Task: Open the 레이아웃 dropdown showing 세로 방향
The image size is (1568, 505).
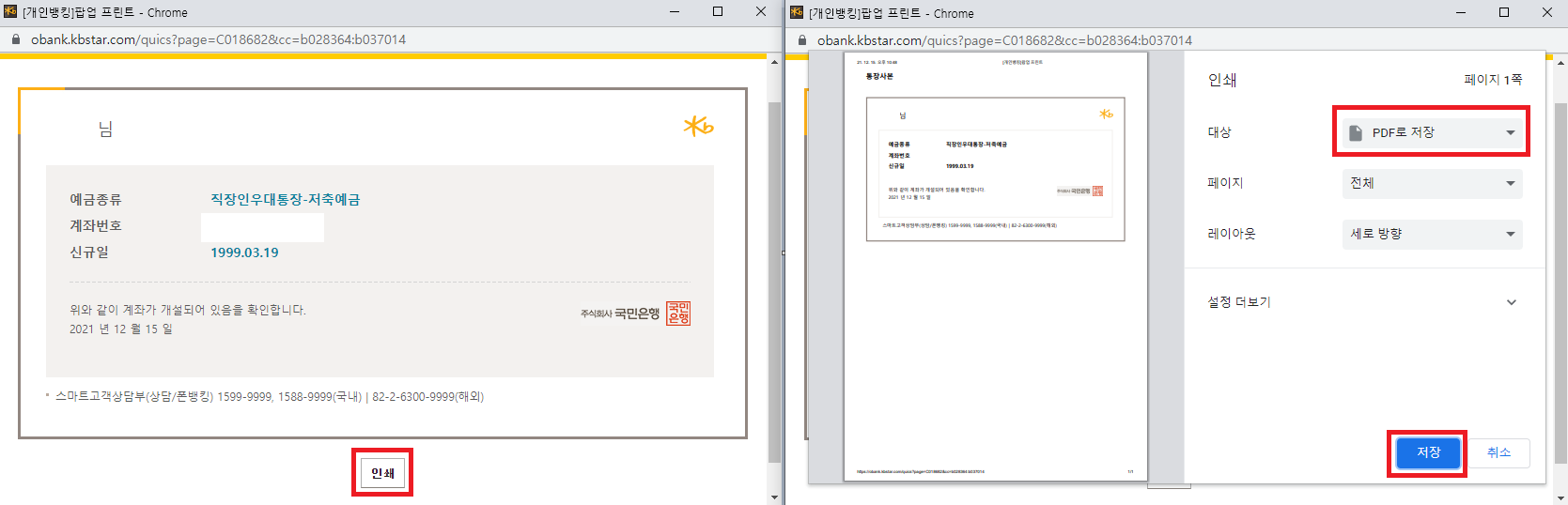Action: 1432,234
